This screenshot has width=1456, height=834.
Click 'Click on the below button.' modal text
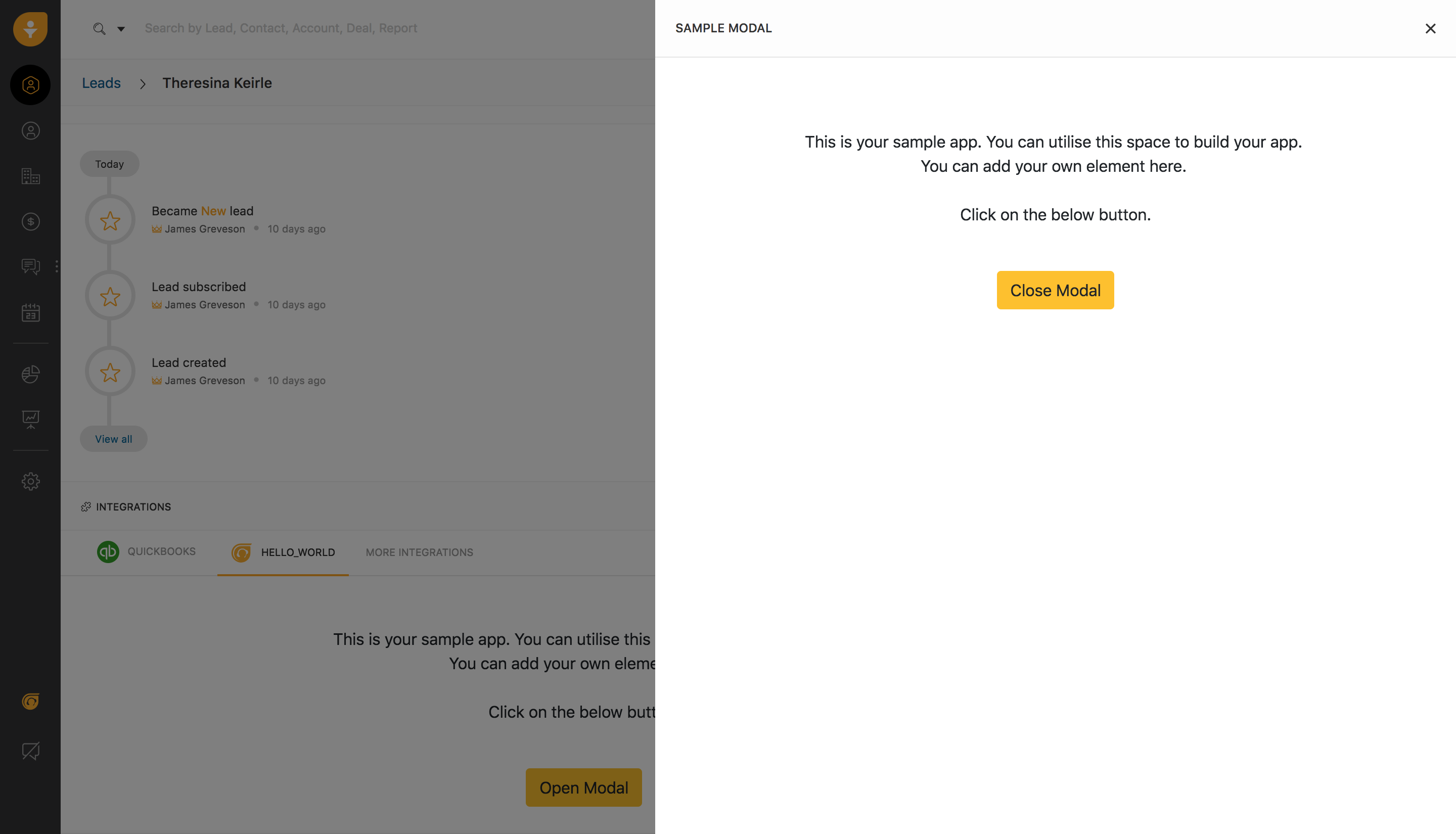point(1055,214)
